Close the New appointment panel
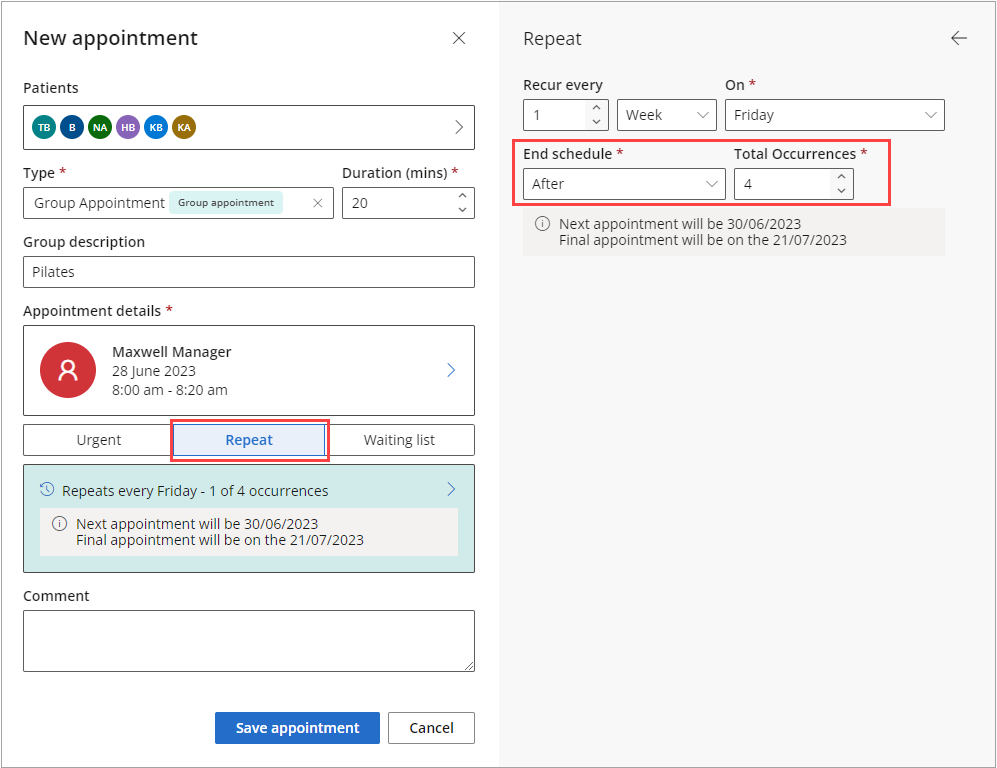Viewport: 997px width, 768px height. tap(458, 38)
